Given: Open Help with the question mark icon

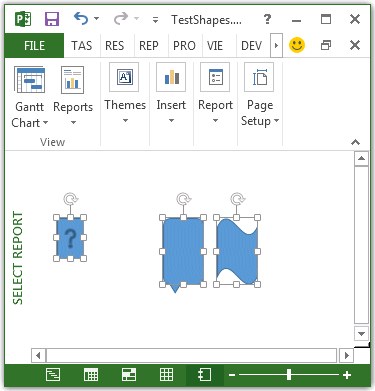Looking at the screenshot, I should tap(267, 19).
